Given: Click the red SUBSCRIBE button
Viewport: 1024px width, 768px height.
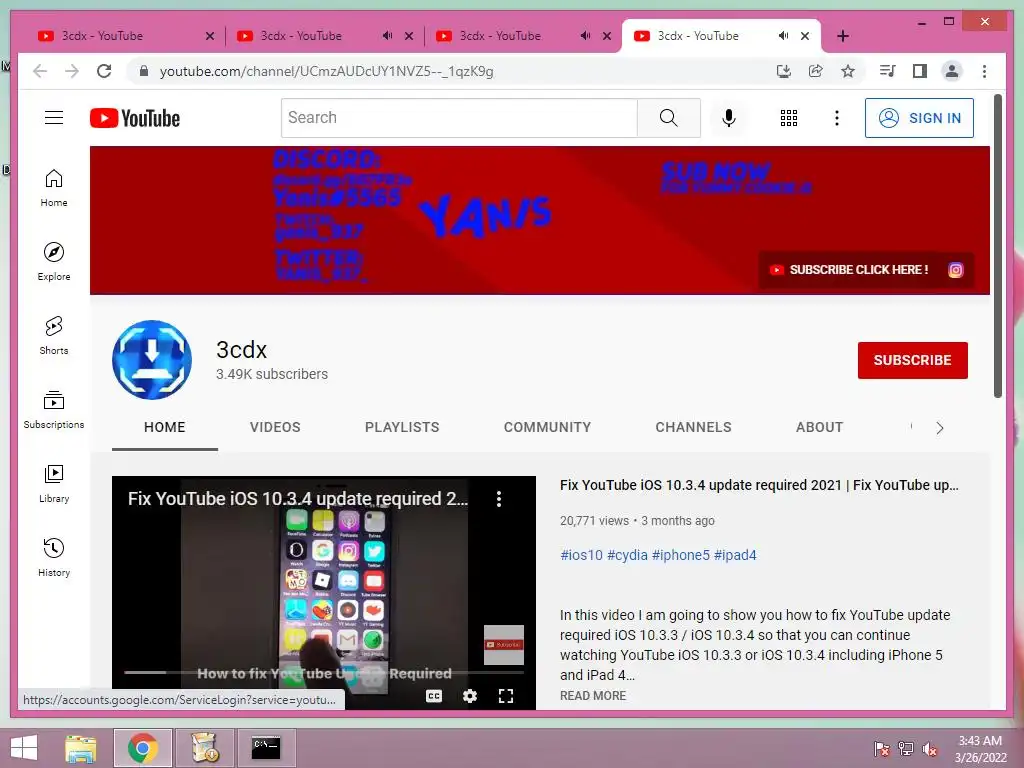Looking at the screenshot, I should click(912, 360).
